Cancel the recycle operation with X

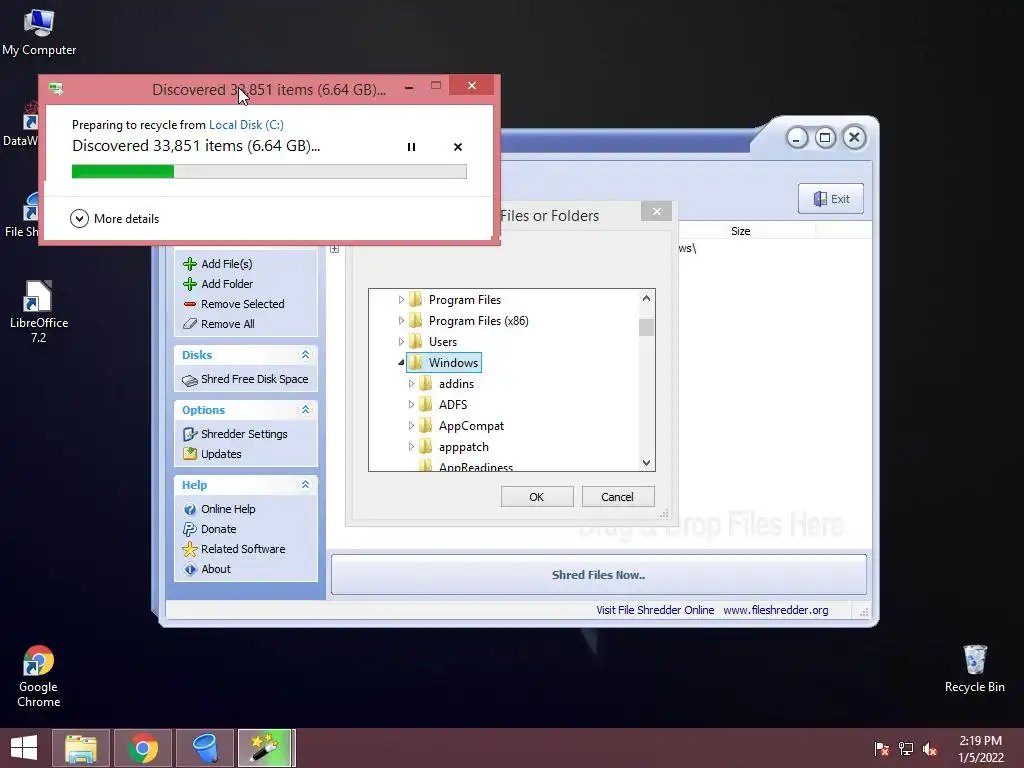pos(458,147)
